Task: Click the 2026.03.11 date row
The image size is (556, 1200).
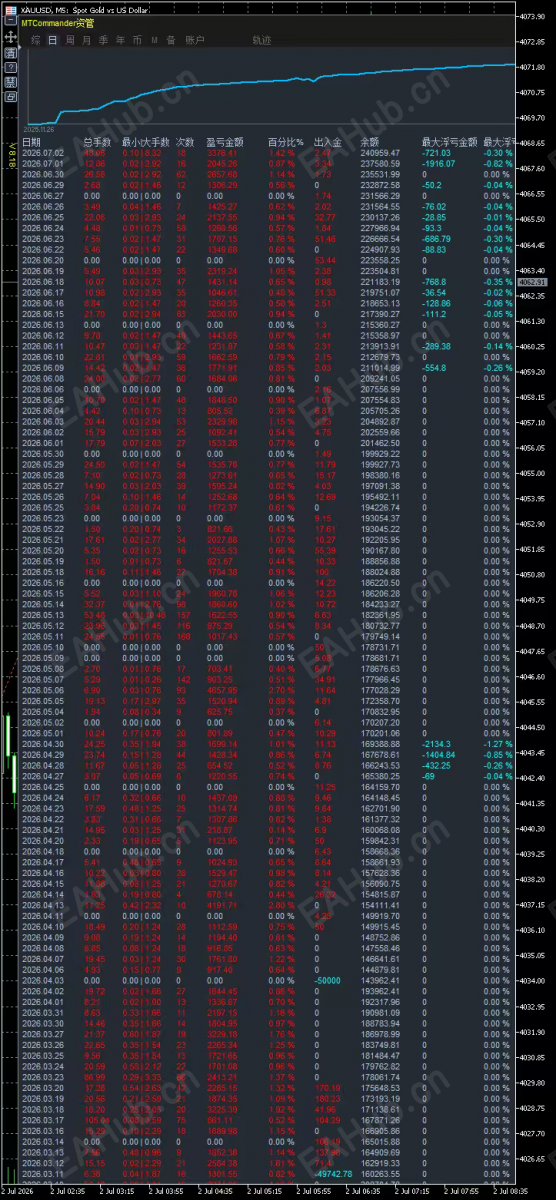Action: point(43,1174)
